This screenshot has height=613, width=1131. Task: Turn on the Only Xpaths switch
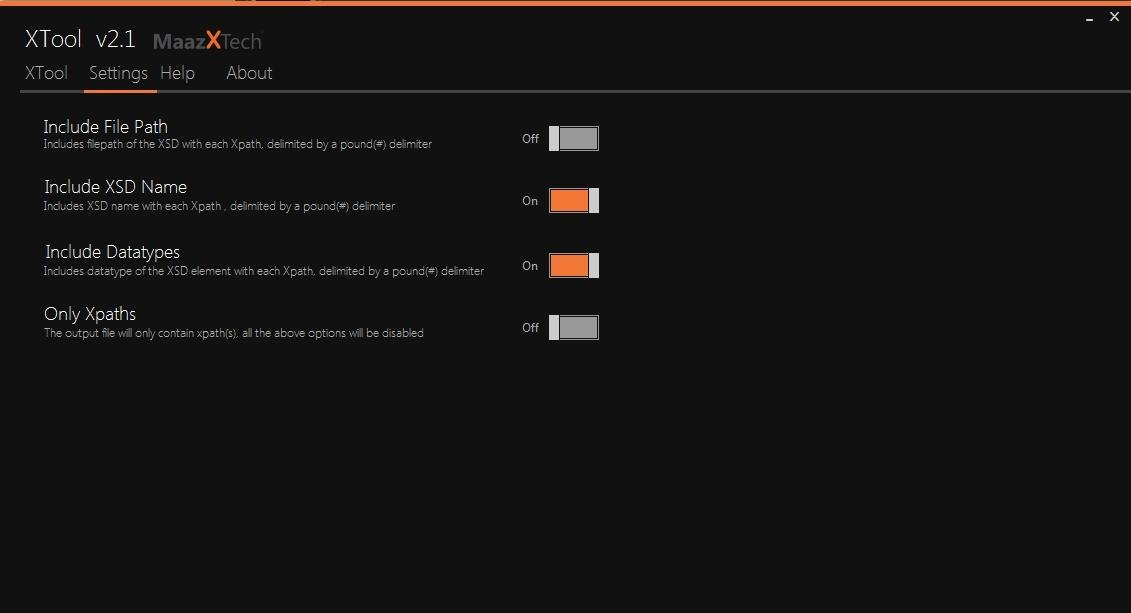(573, 327)
